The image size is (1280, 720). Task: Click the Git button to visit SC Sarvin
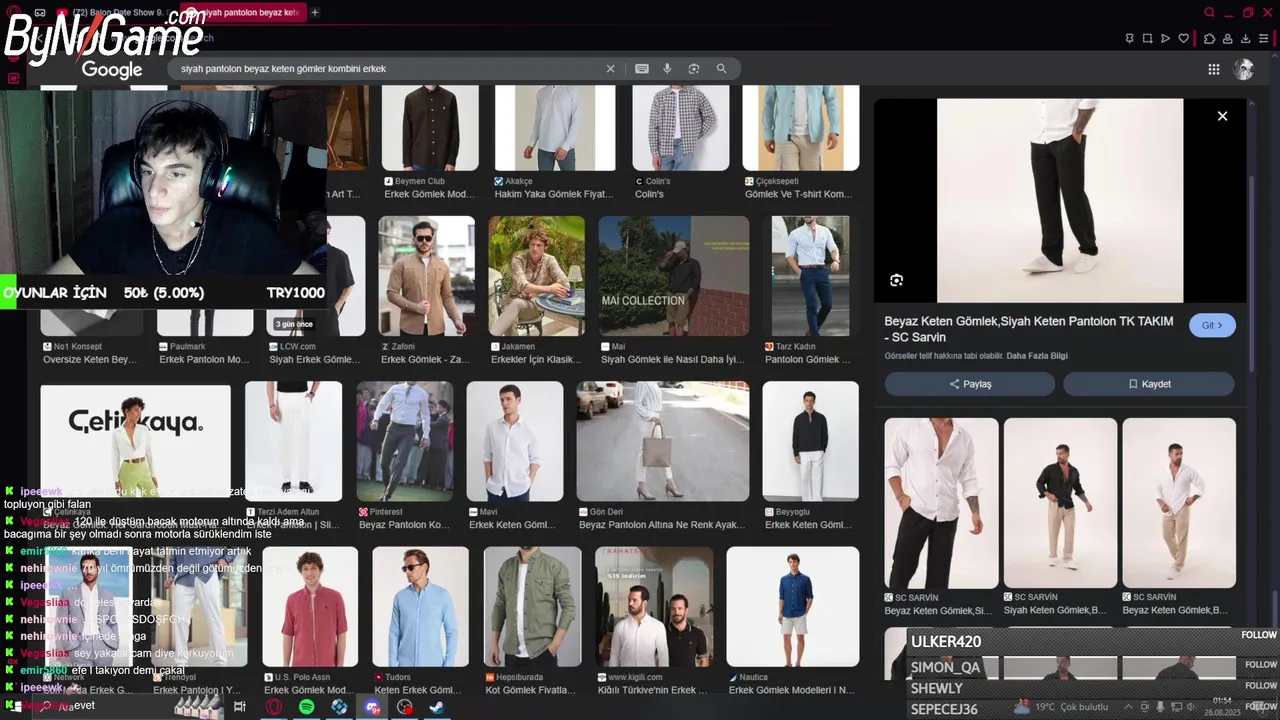1212,325
